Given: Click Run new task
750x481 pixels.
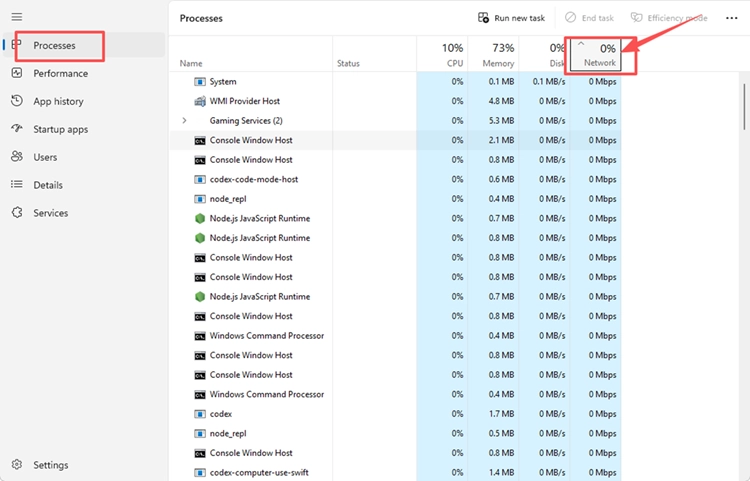Looking at the screenshot, I should click(x=511, y=18).
